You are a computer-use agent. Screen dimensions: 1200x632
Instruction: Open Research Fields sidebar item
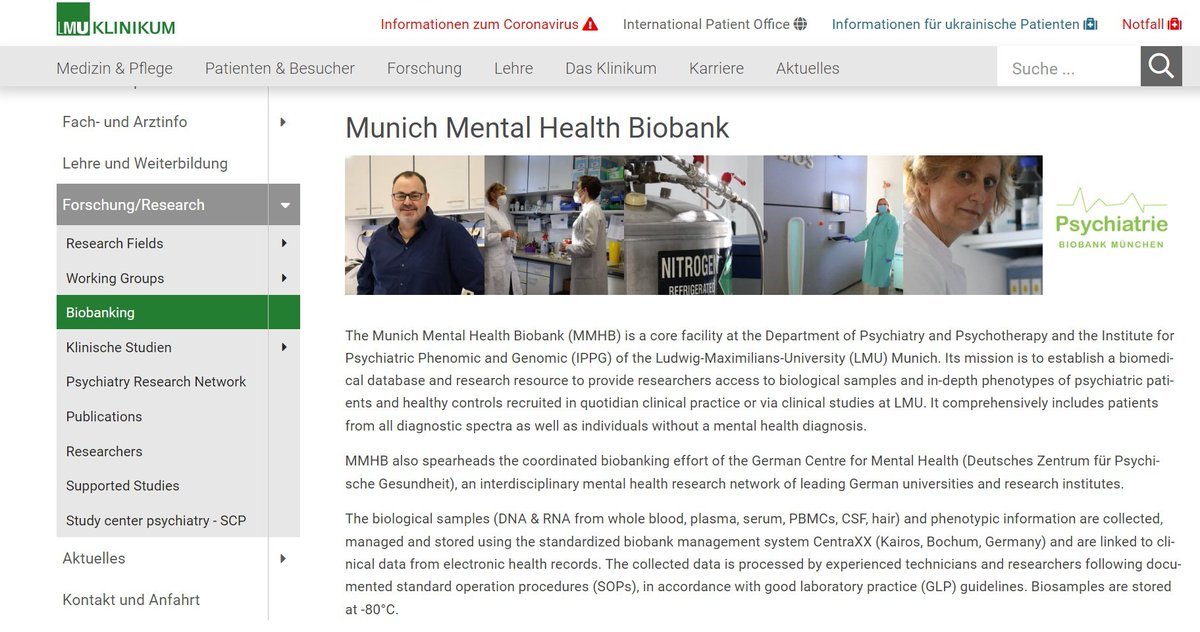pyautogui.click(x=114, y=243)
